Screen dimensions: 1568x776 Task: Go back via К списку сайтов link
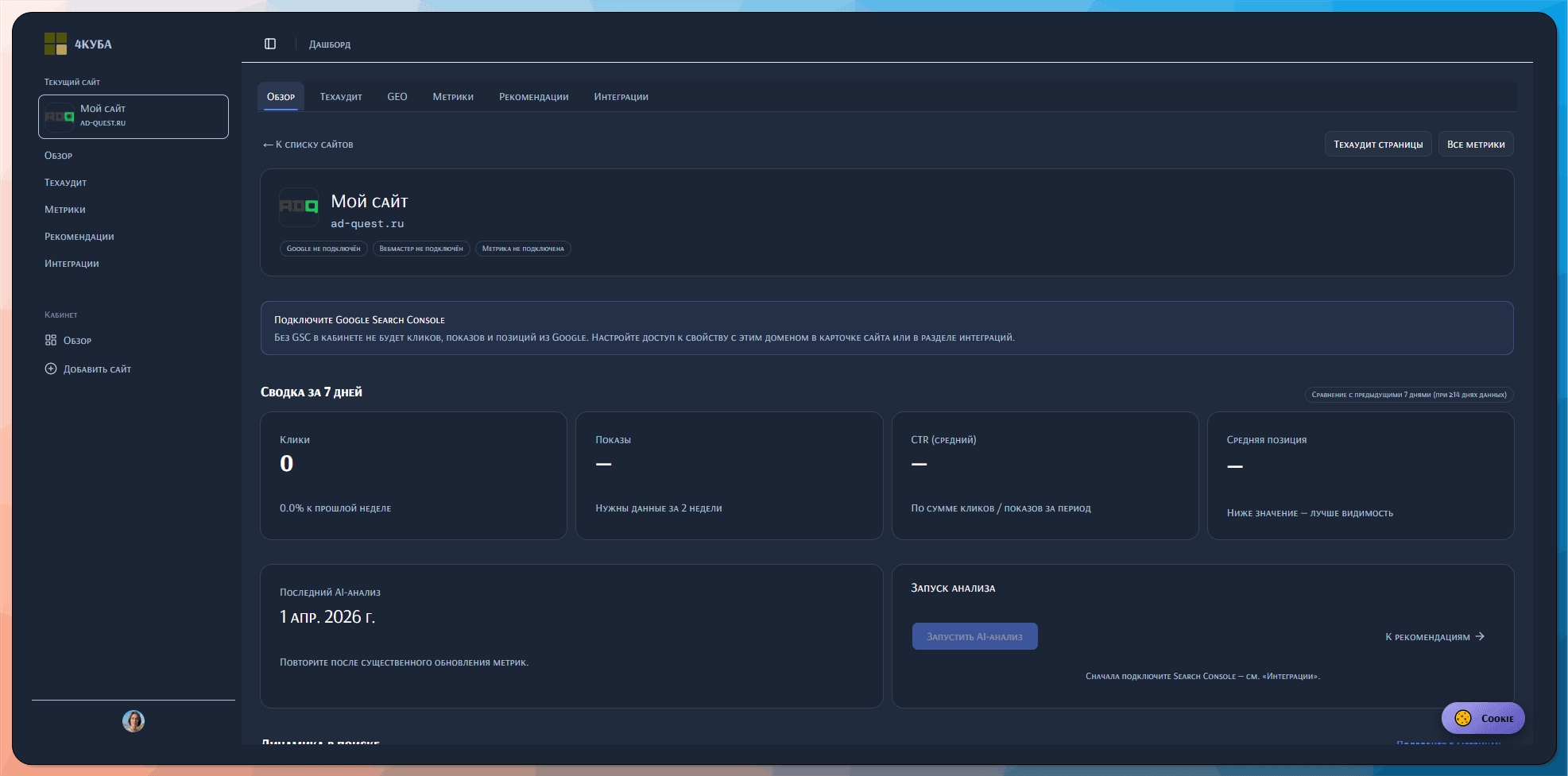click(x=308, y=145)
